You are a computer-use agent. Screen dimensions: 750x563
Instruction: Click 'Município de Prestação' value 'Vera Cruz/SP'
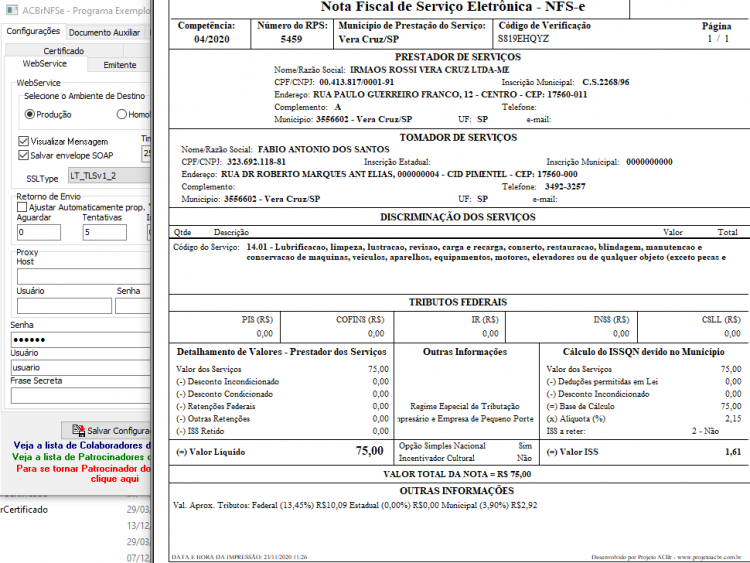pos(369,39)
